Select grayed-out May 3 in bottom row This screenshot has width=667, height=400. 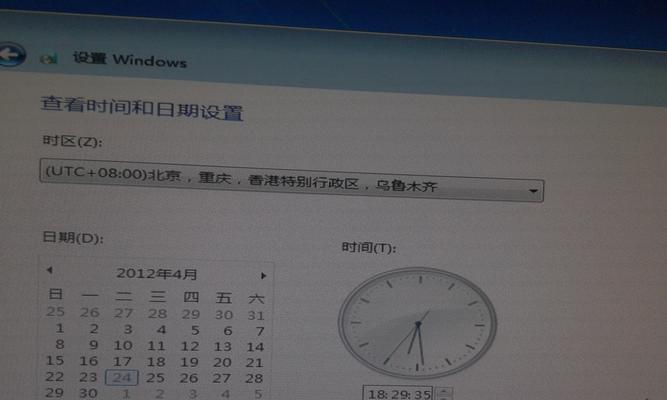193,394
